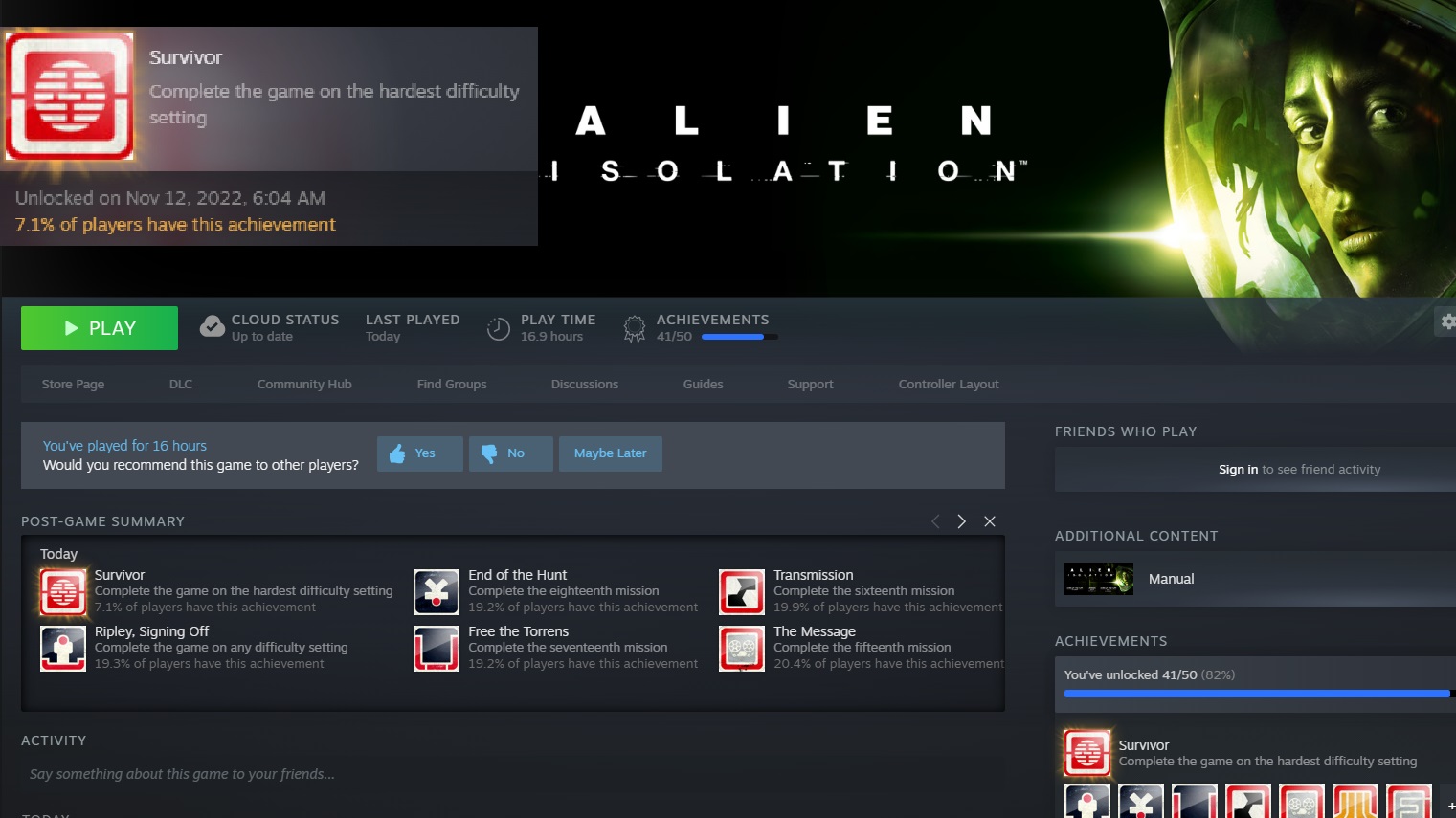
Task: Open Controller Layout
Action: tap(949, 385)
